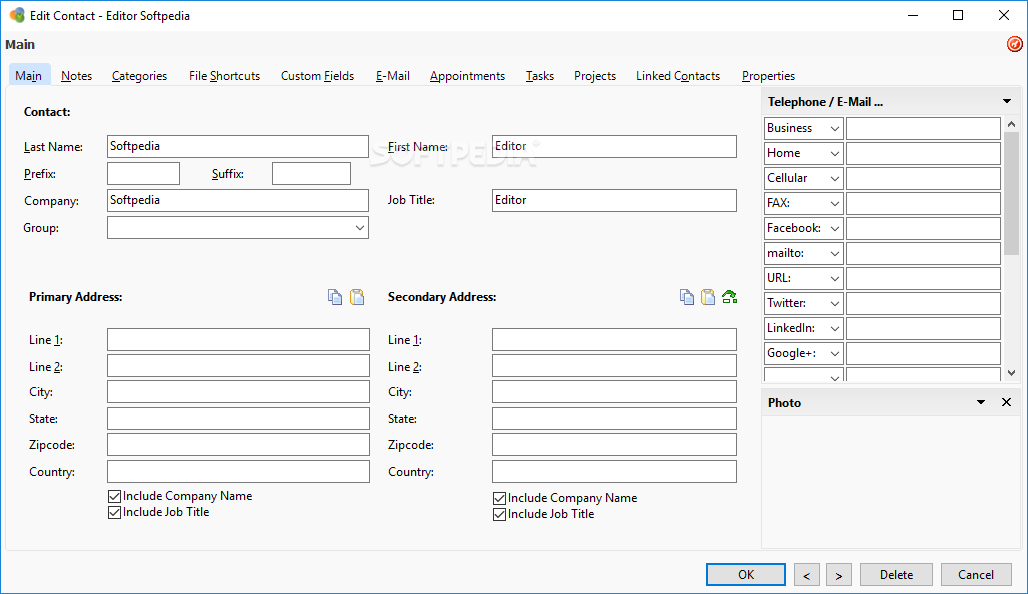1028x594 pixels.
Task: Click the Delete button
Action: 896,574
